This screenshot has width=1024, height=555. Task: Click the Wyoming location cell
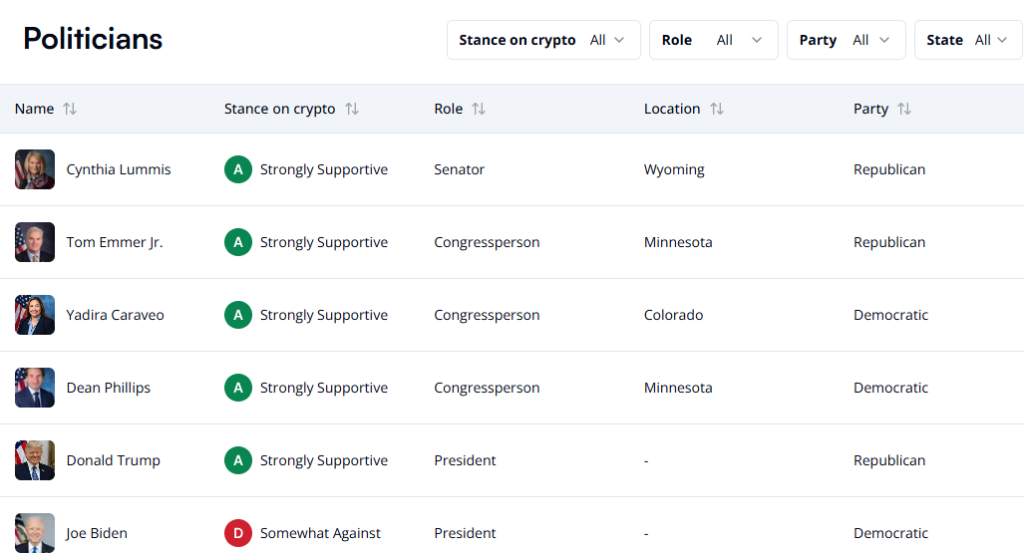tap(674, 170)
